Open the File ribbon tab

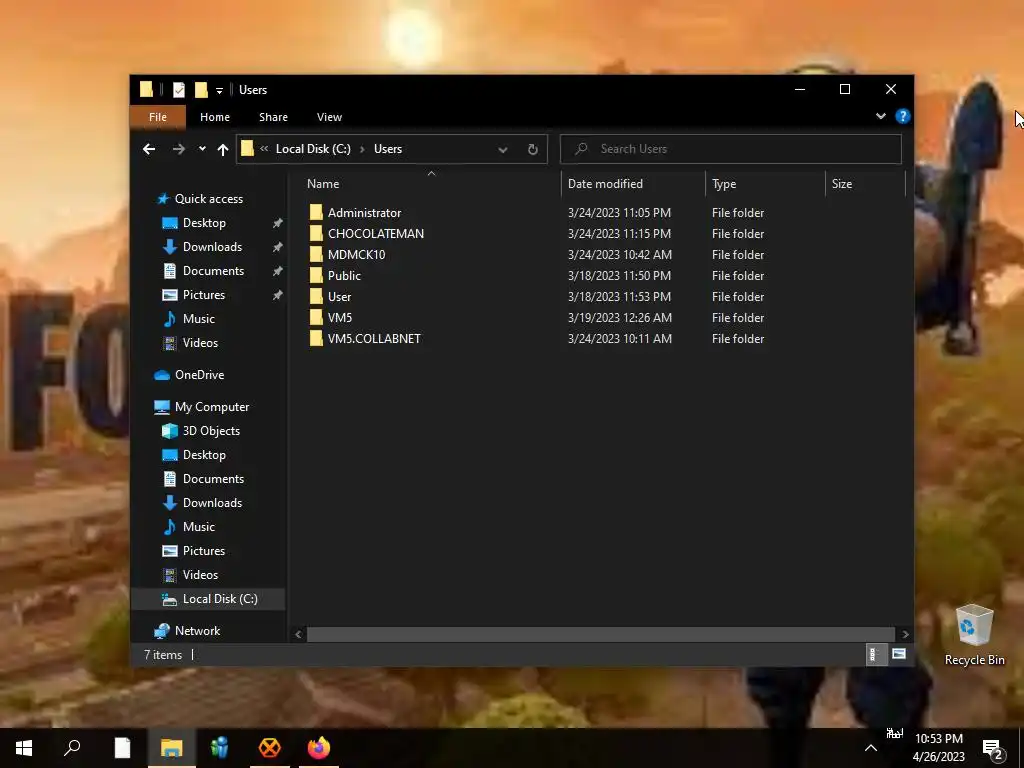(157, 117)
